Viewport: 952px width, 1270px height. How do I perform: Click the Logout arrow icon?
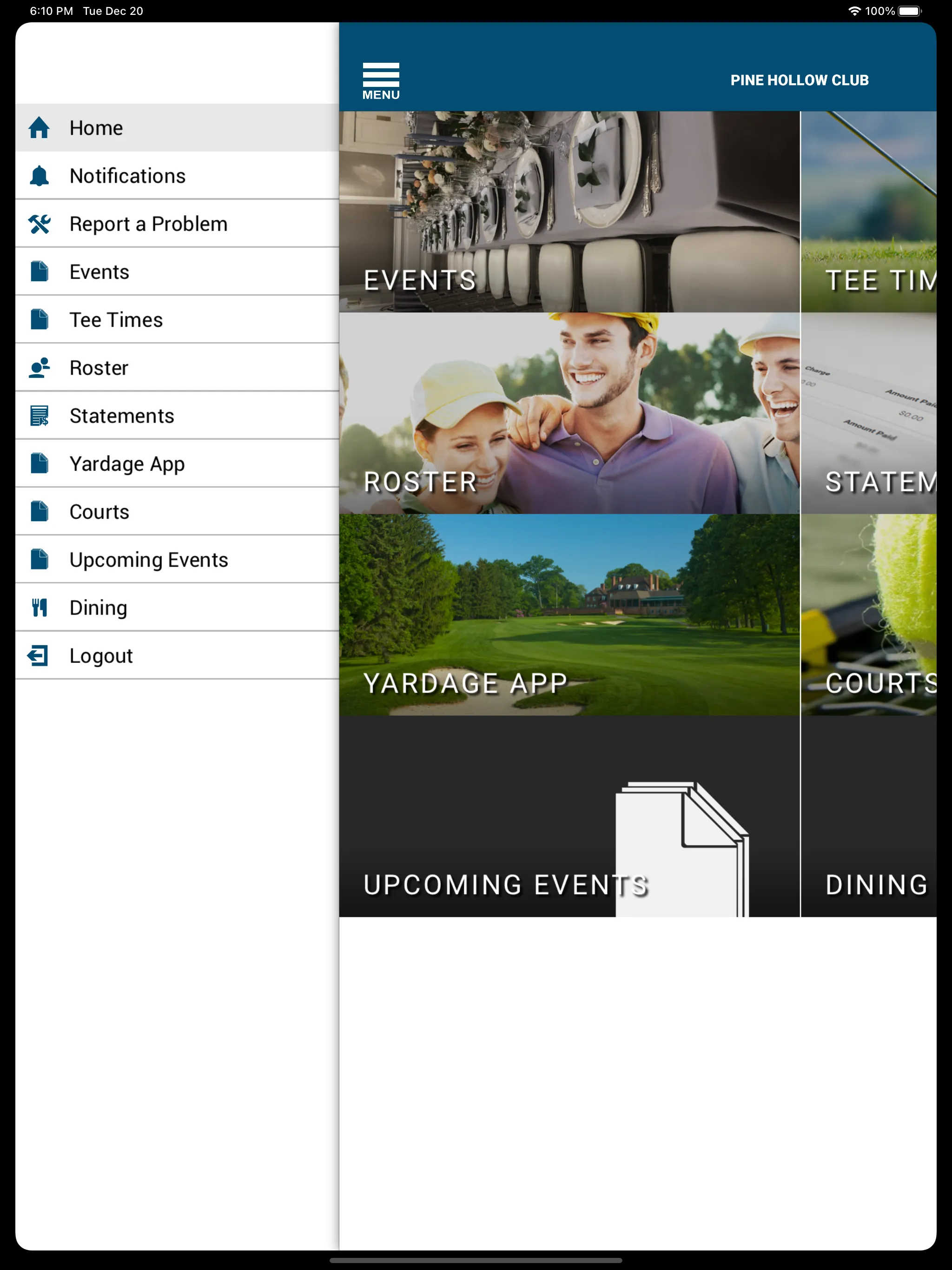[x=38, y=655]
